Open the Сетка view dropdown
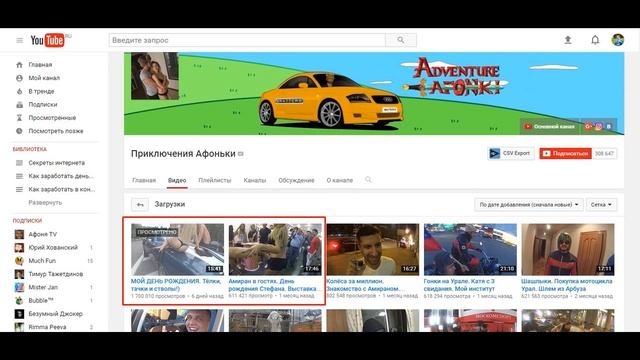Viewport: 640px width, 360px height. (601, 204)
